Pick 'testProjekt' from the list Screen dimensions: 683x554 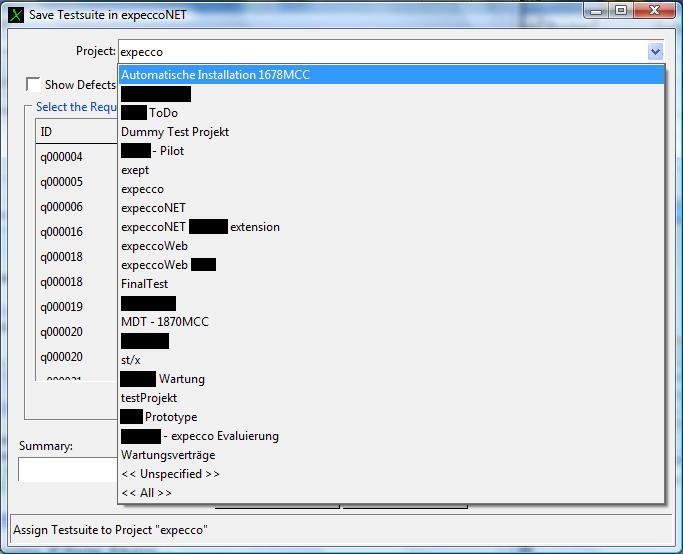[149, 398]
